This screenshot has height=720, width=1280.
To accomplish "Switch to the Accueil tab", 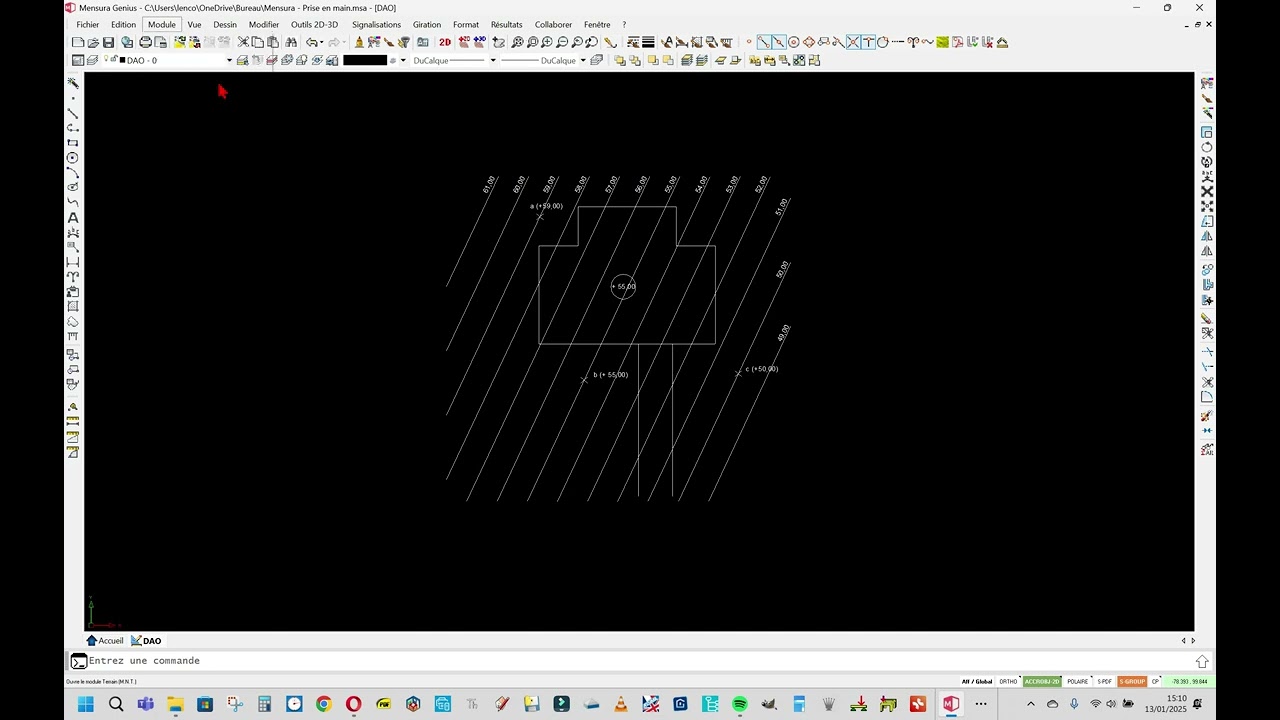I will [x=105, y=641].
